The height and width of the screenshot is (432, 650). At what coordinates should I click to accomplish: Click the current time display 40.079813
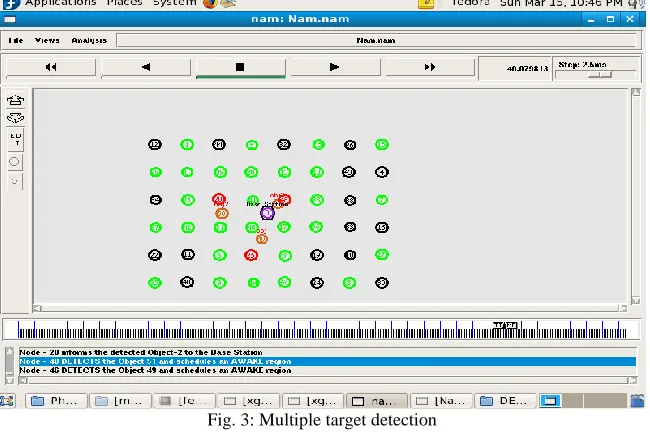click(527, 68)
